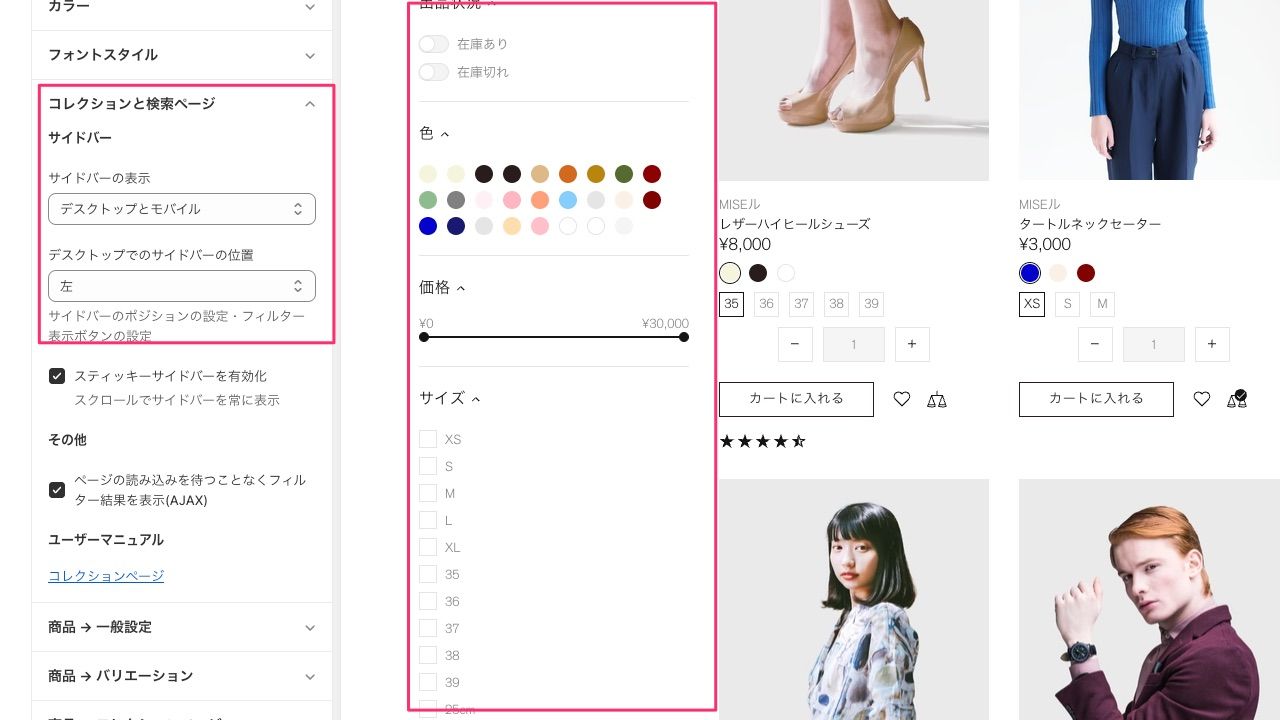Screen dimensions: 1280x720
Task: Click the quantity field for レザーハイヒールシューズ
Action: click(853, 344)
